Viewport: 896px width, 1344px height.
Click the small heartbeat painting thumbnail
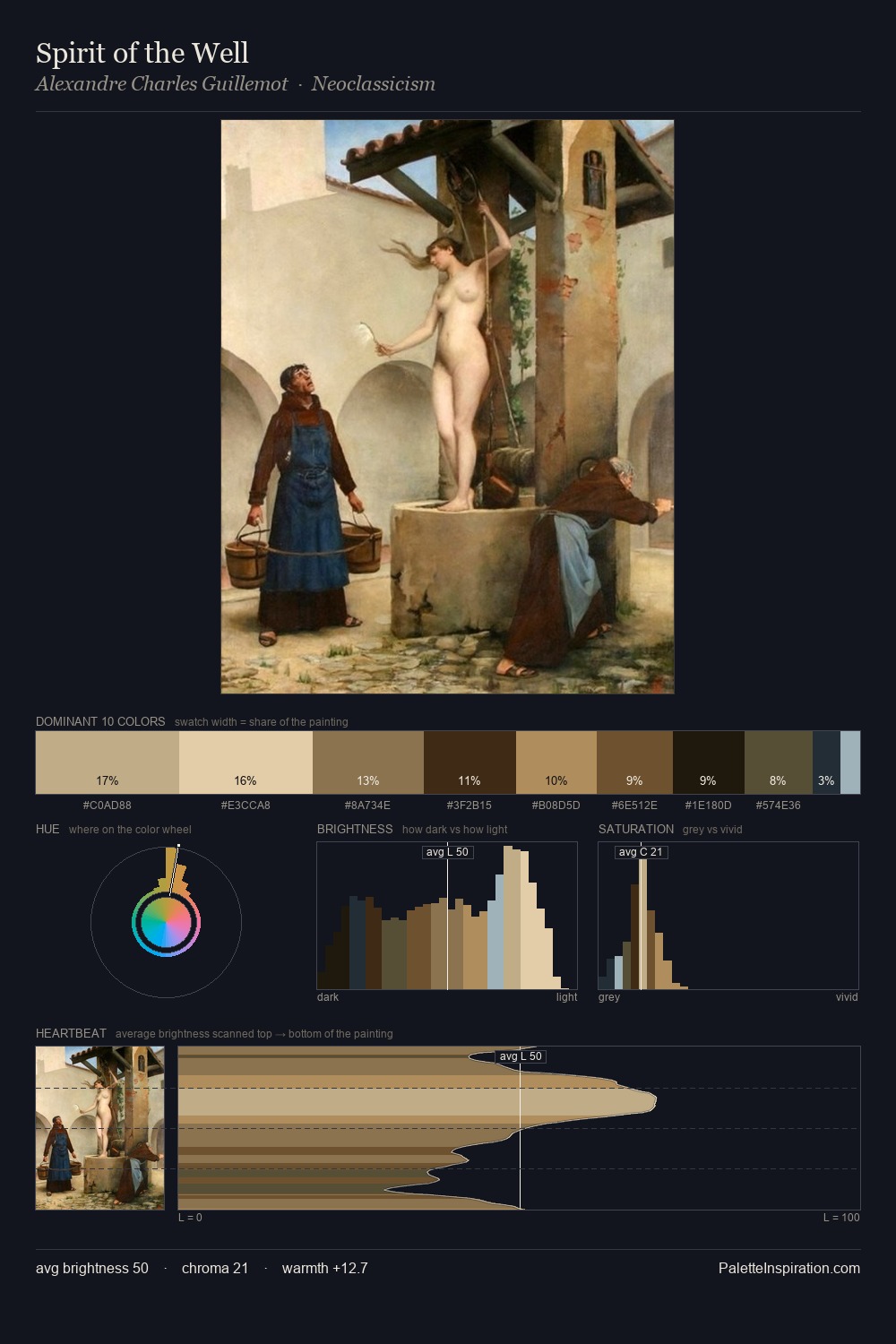point(100,1127)
